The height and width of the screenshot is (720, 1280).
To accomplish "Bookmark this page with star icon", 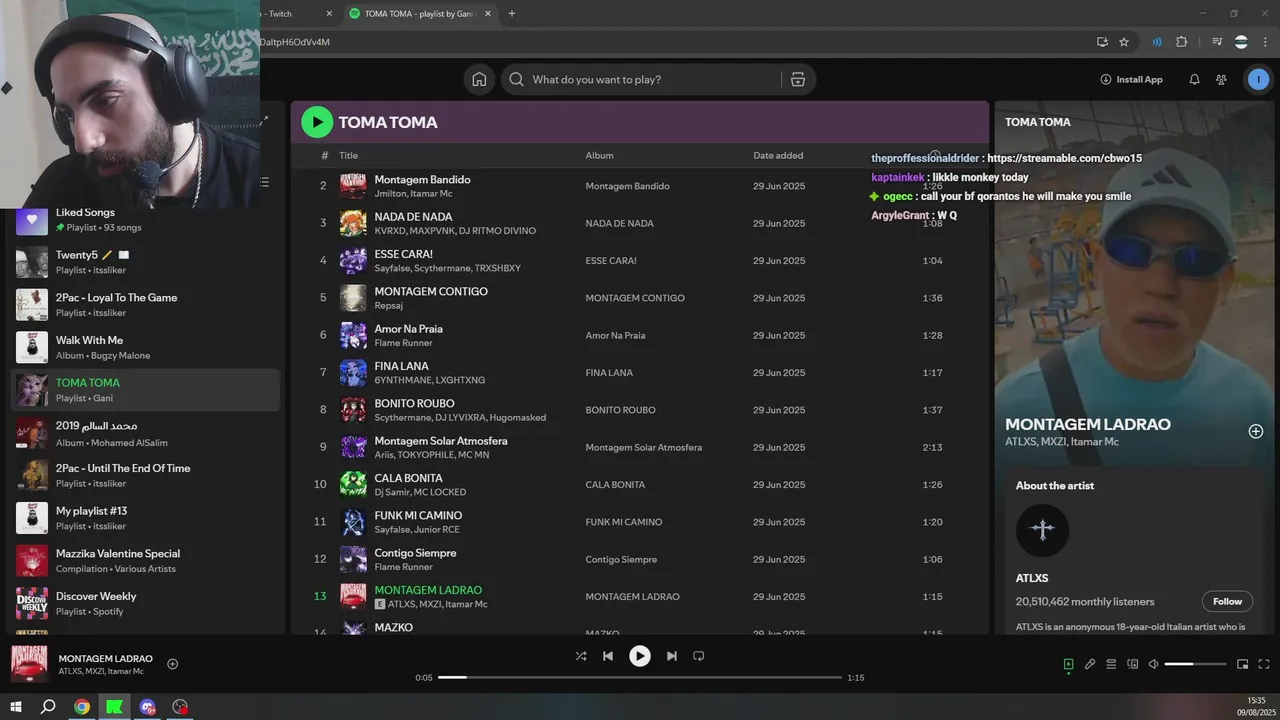I will (x=1124, y=42).
